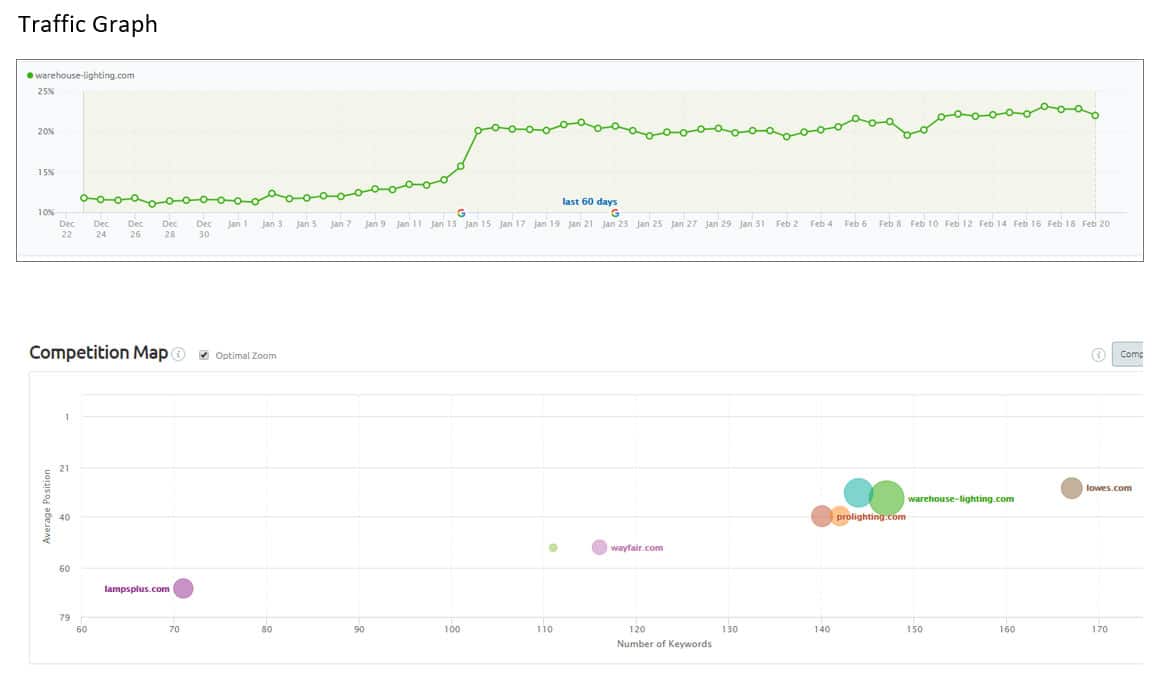Select the wayfair.com pink bubble
The width and height of the screenshot is (1161, 676).
click(x=599, y=547)
